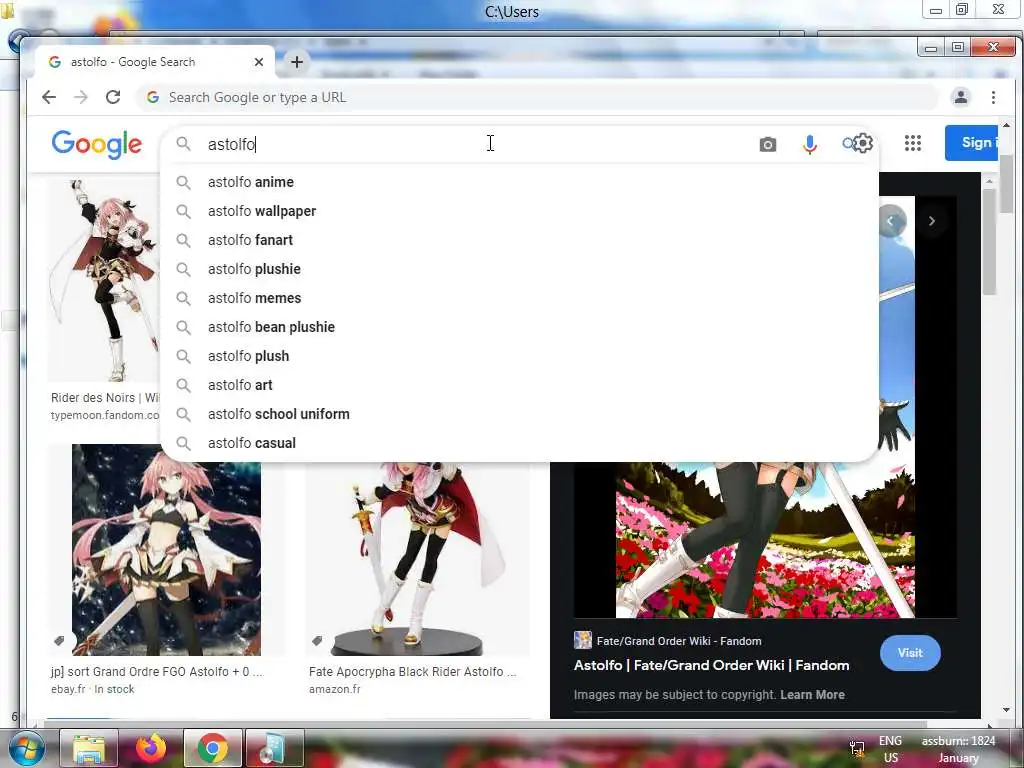This screenshot has width=1024, height=768.
Task: Click the Sign in button
Action: tap(971, 142)
